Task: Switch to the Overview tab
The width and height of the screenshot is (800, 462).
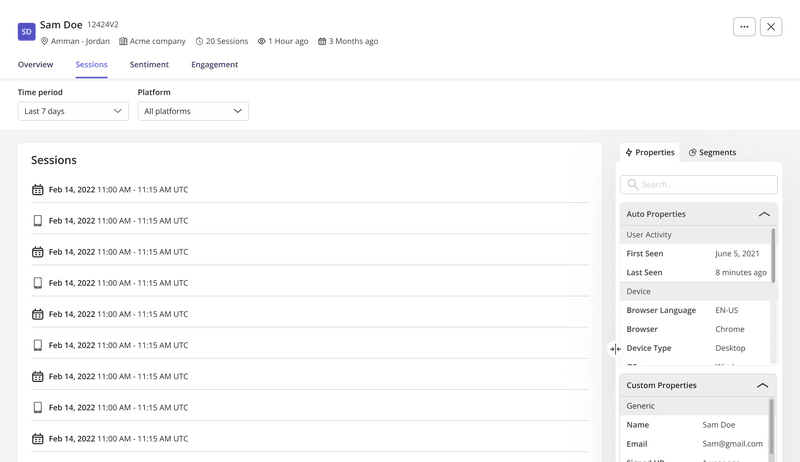Action: pyautogui.click(x=36, y=64)
